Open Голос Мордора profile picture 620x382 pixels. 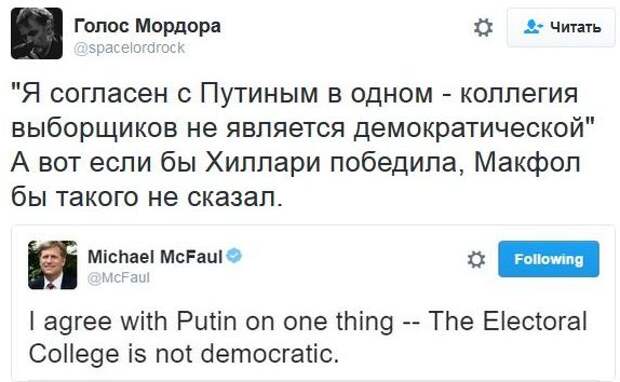point(37,33)
